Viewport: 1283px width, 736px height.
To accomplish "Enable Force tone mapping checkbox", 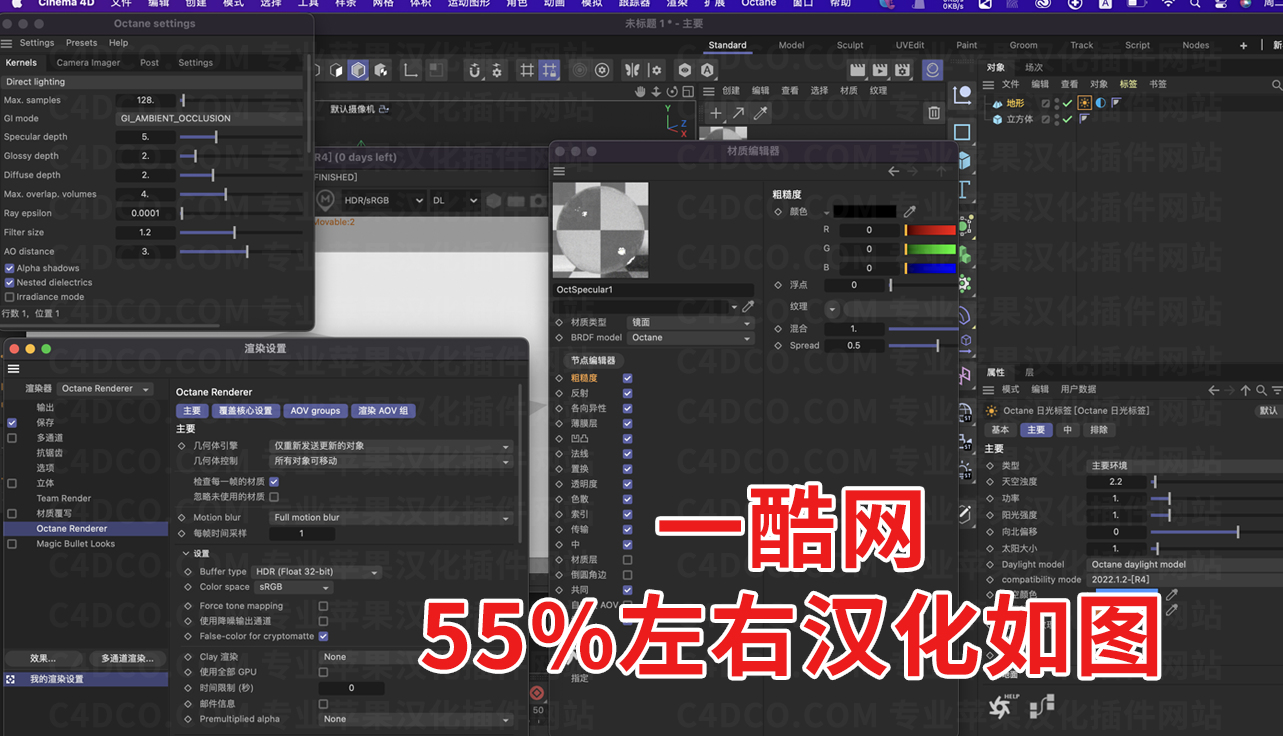I will pos(323,606).
